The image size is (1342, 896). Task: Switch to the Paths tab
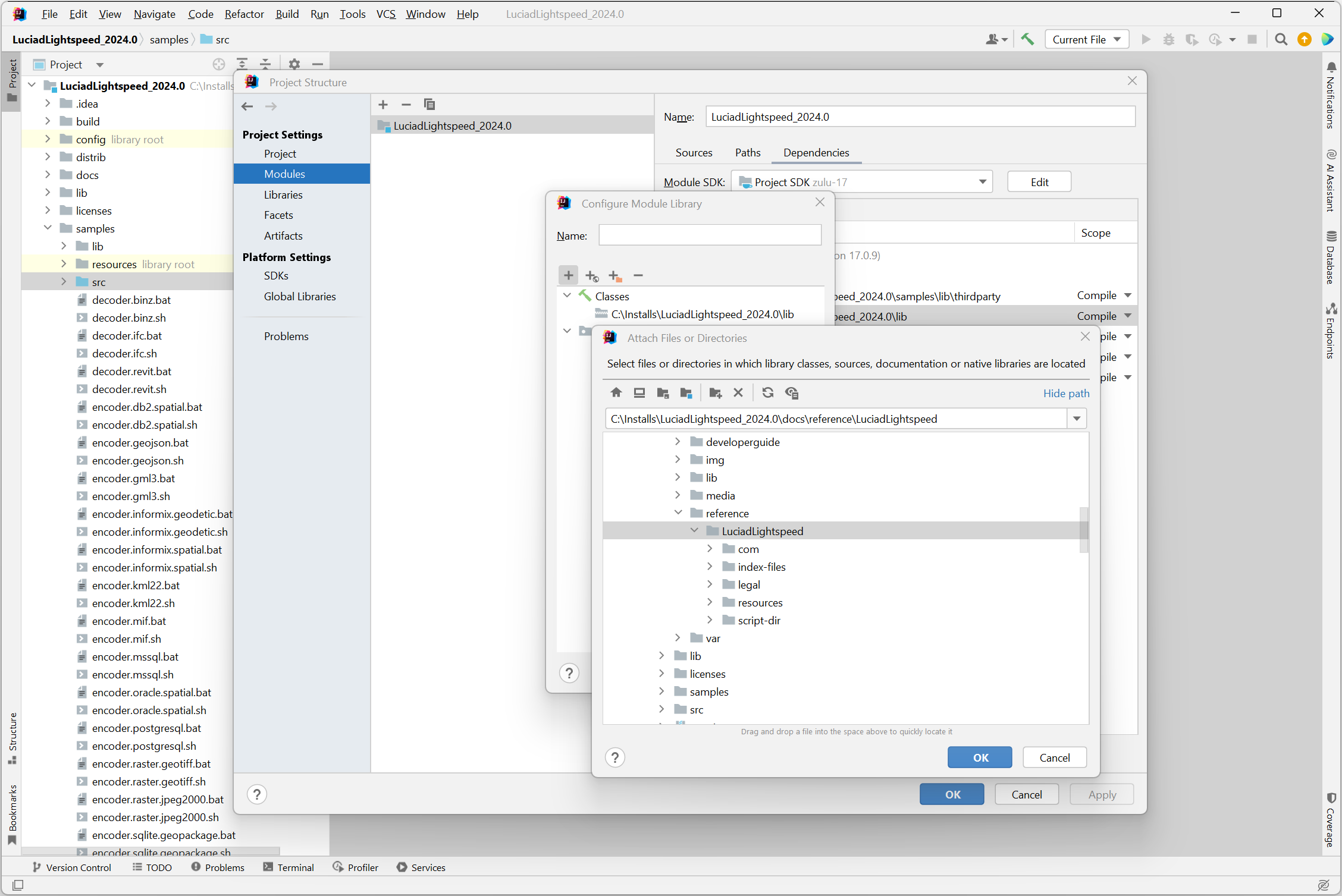click(x=748, y=153)
